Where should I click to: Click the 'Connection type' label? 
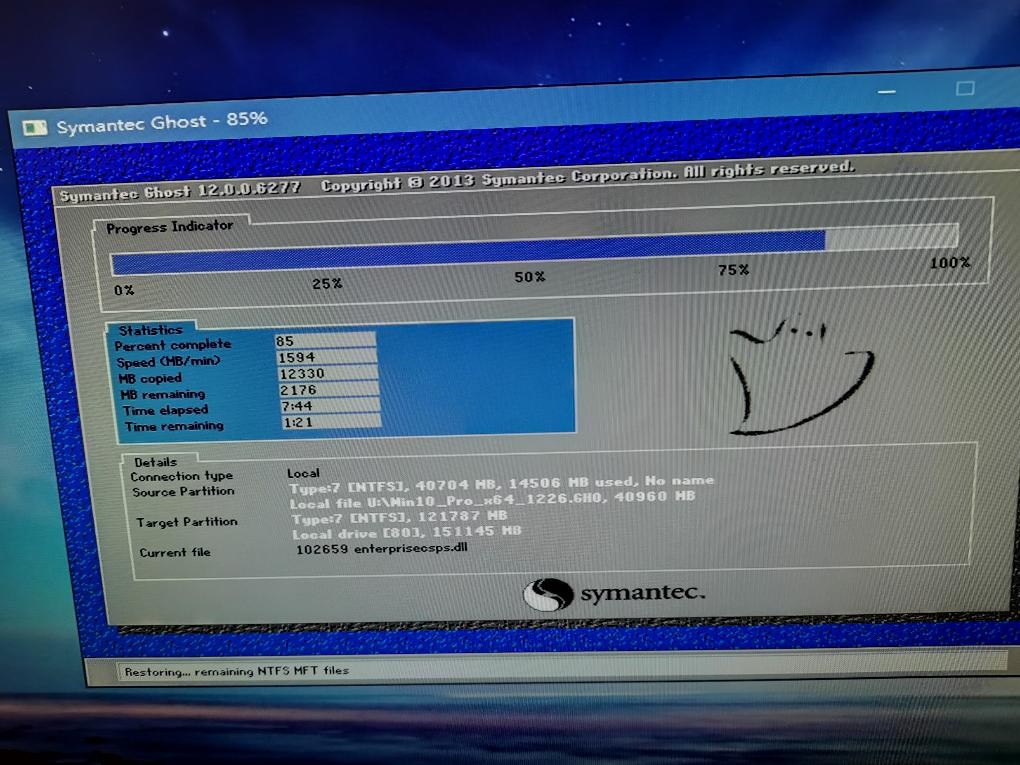coord(181,476)
